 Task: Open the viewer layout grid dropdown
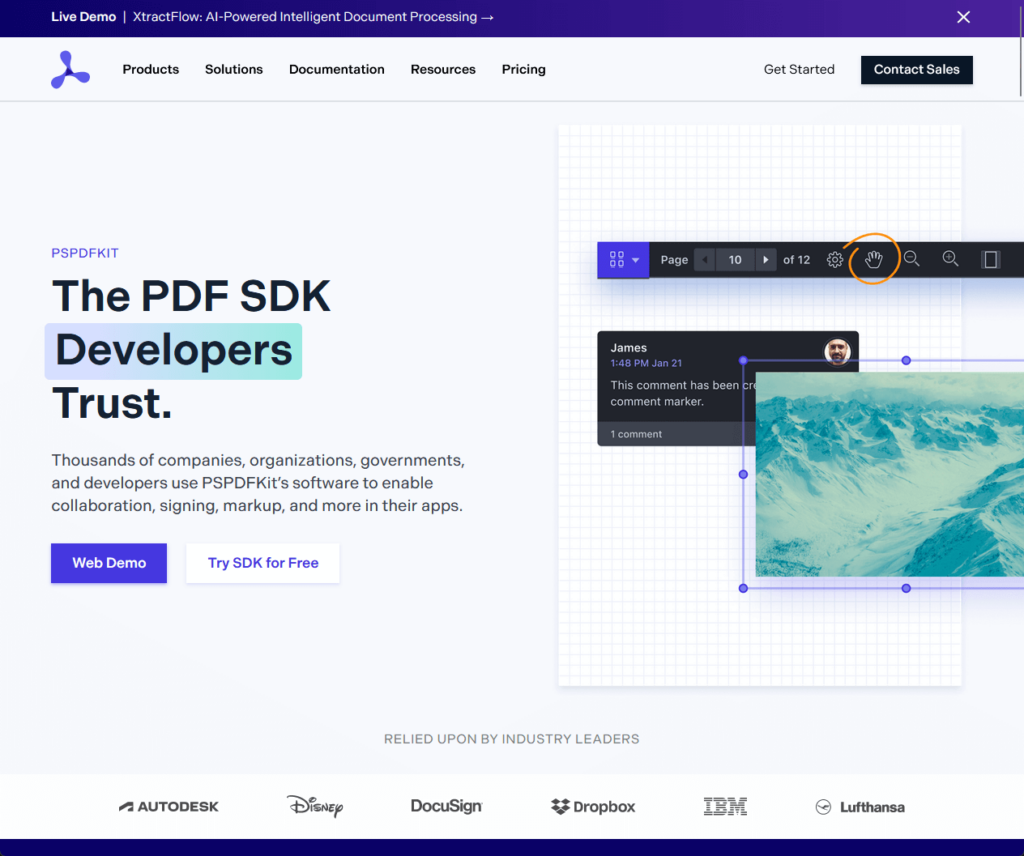click(623, 260)
